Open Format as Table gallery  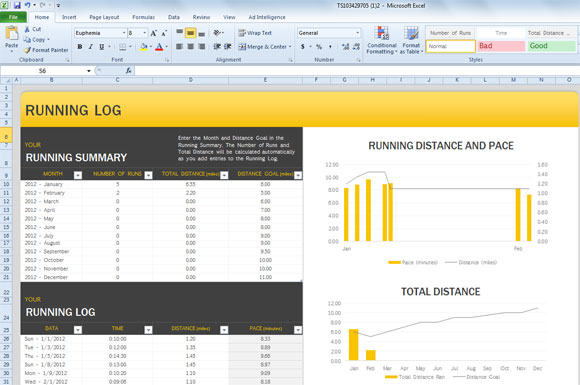coord(411,40)
